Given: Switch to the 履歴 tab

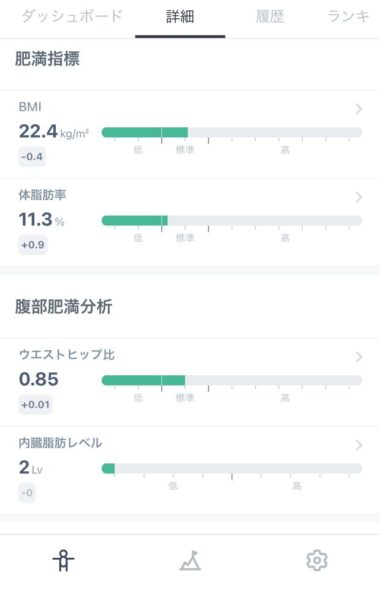Looking at the screenshot, I should pyautogui.click(x=270, y=16).
